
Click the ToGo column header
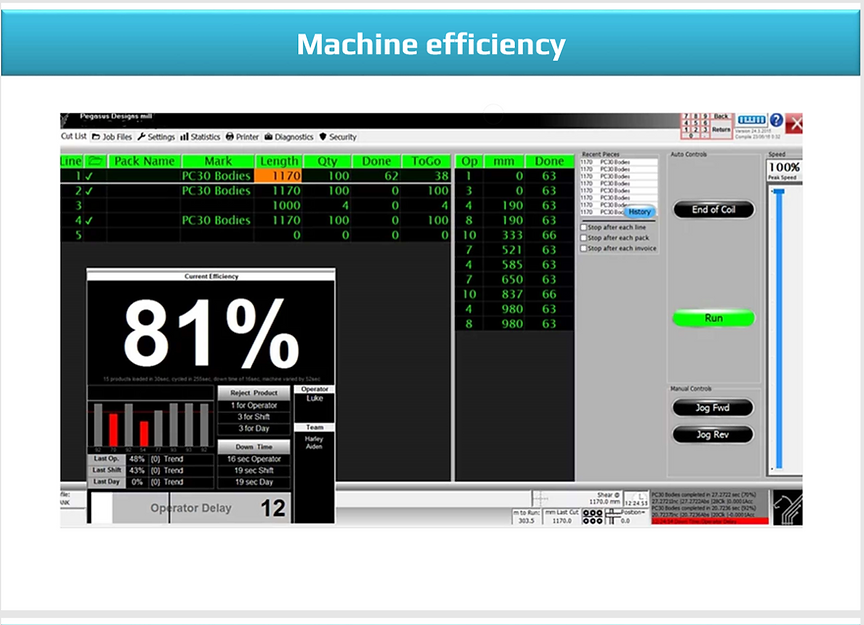point(426,161)
